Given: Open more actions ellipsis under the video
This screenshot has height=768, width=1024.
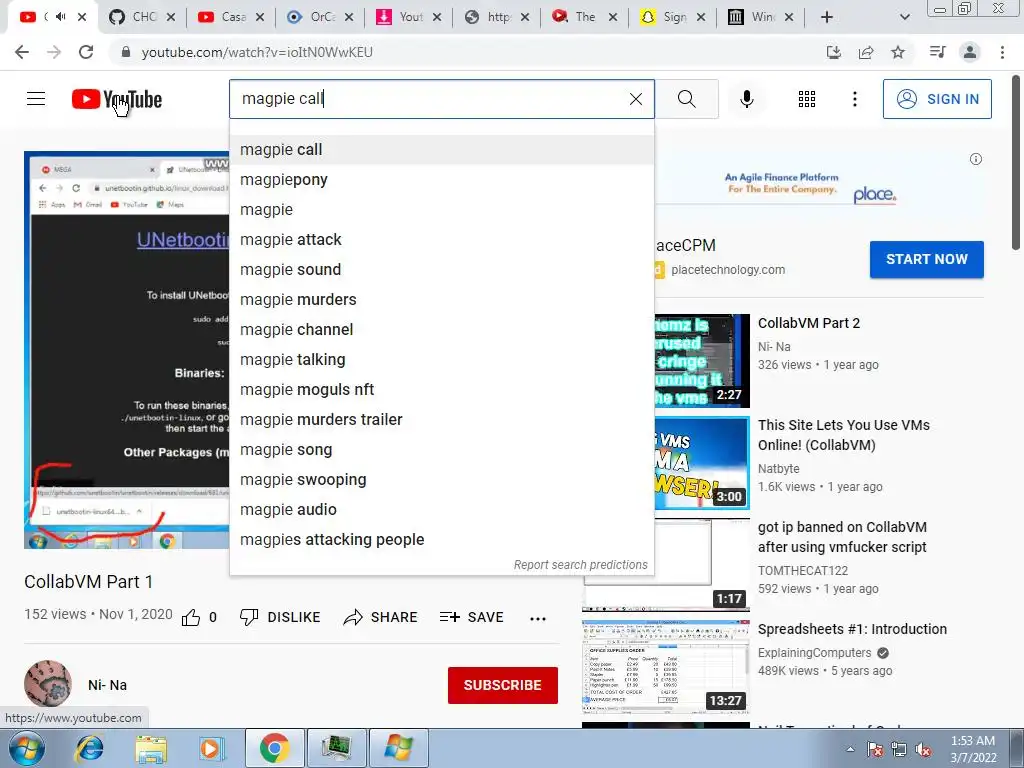Looking at the screenshot, I should click(537, 618).
